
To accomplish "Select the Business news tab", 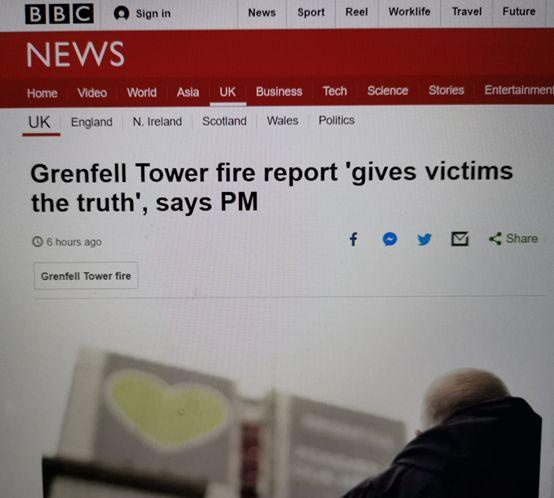I will [x=279, y=91].
